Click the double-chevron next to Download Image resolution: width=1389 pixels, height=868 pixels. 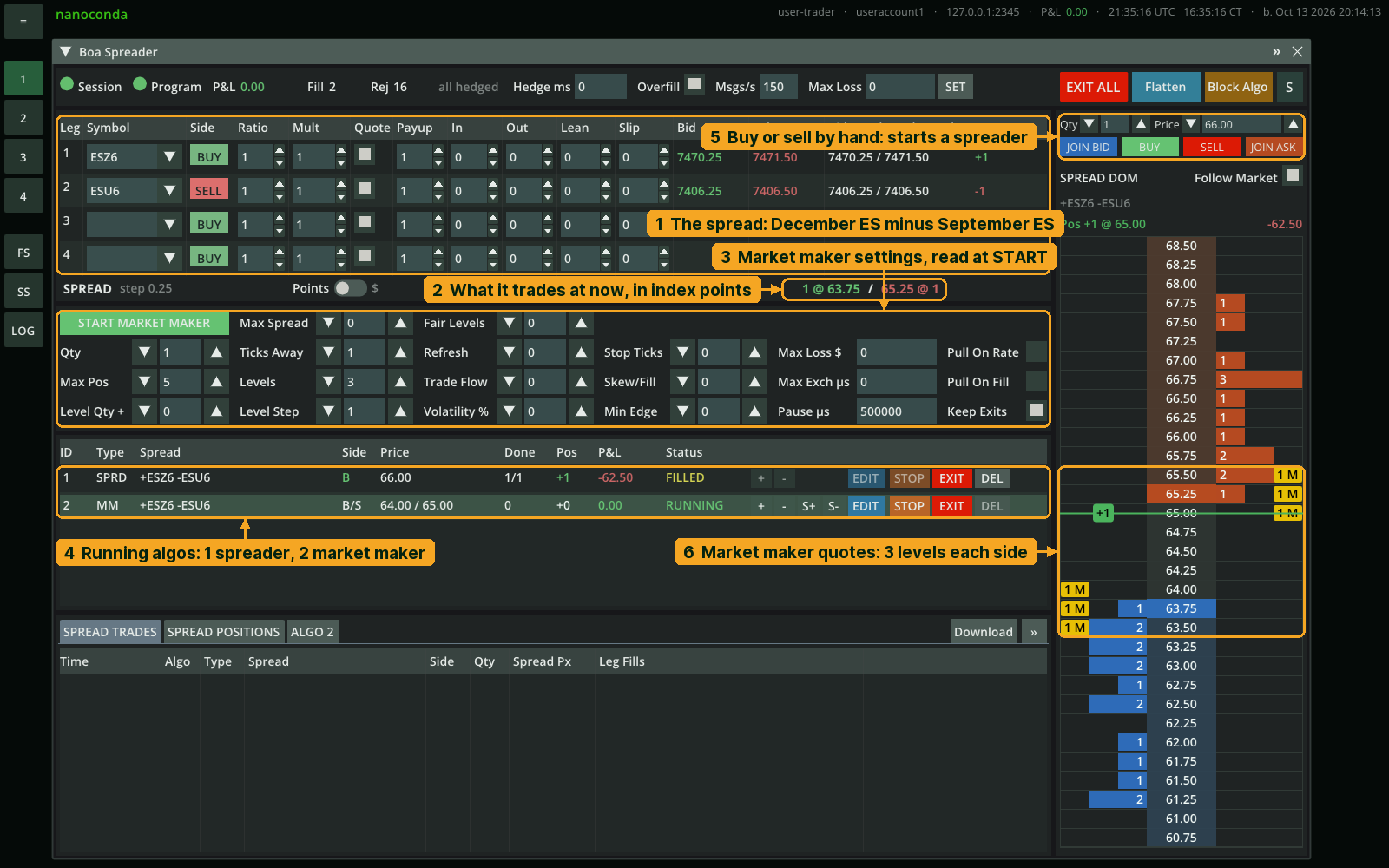[x=1034, y=632]
